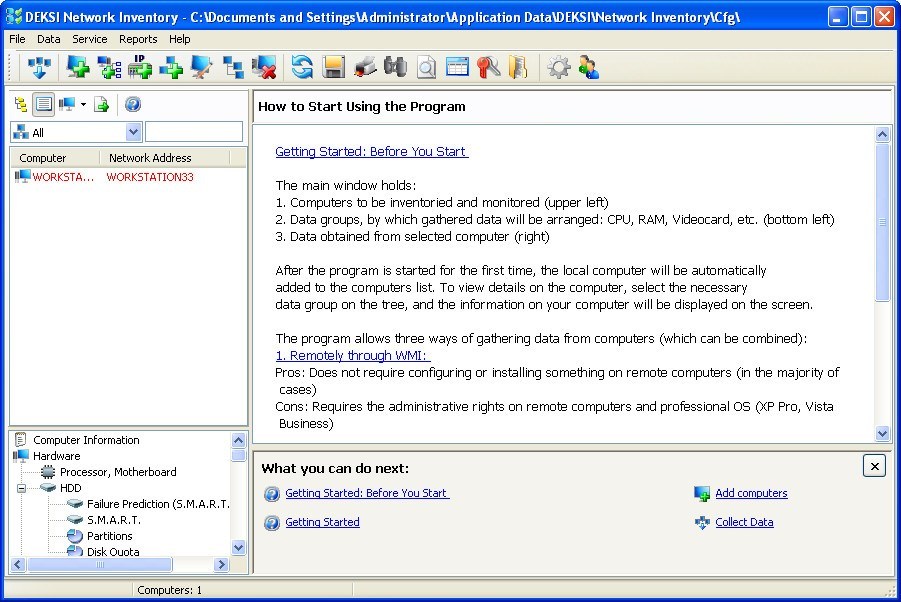Select WORKSTATION33 in the computer list
Viewport: 901px width, 602px height.
pos(149,177)
